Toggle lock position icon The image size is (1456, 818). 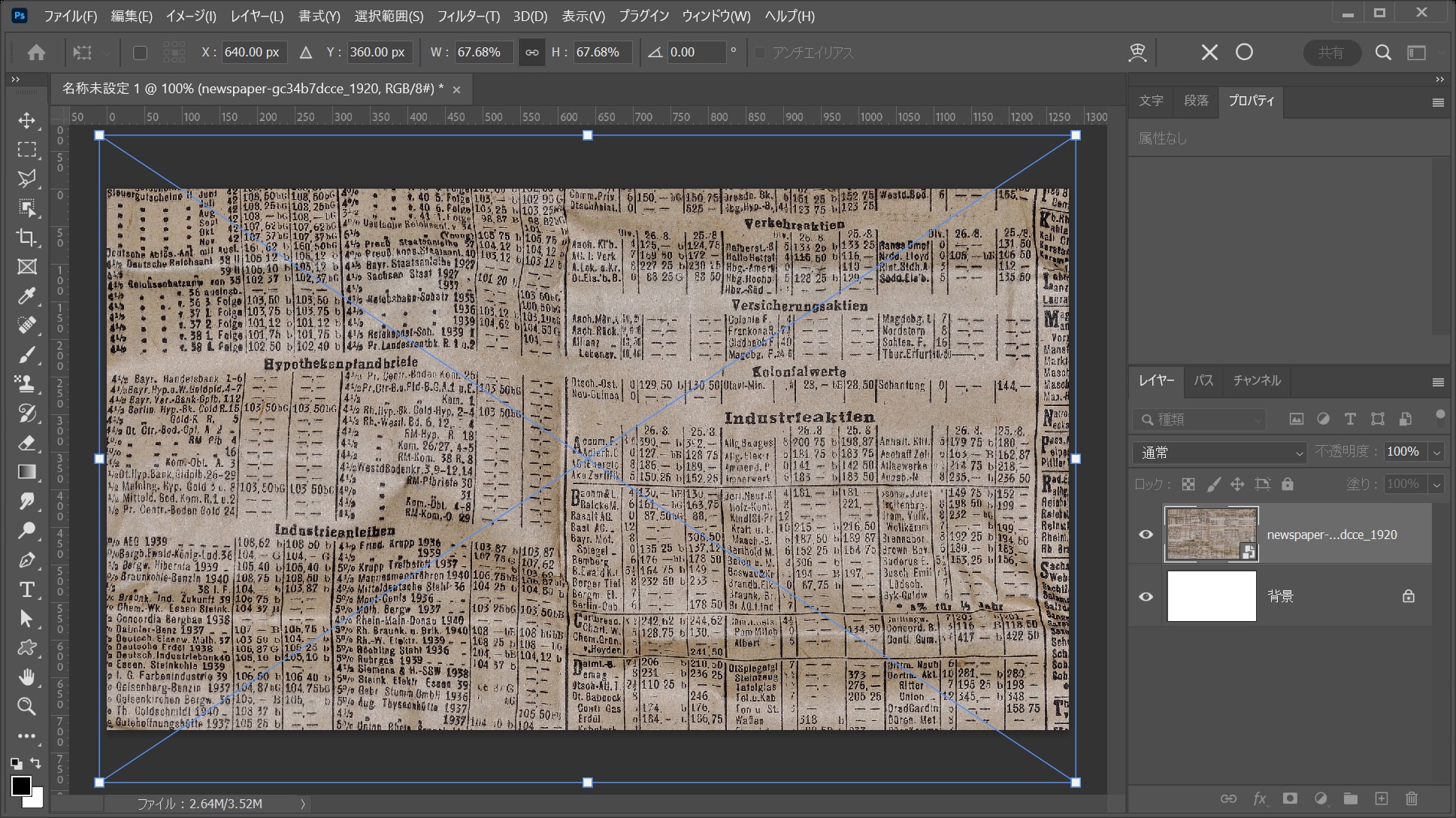click(1237, 484)
